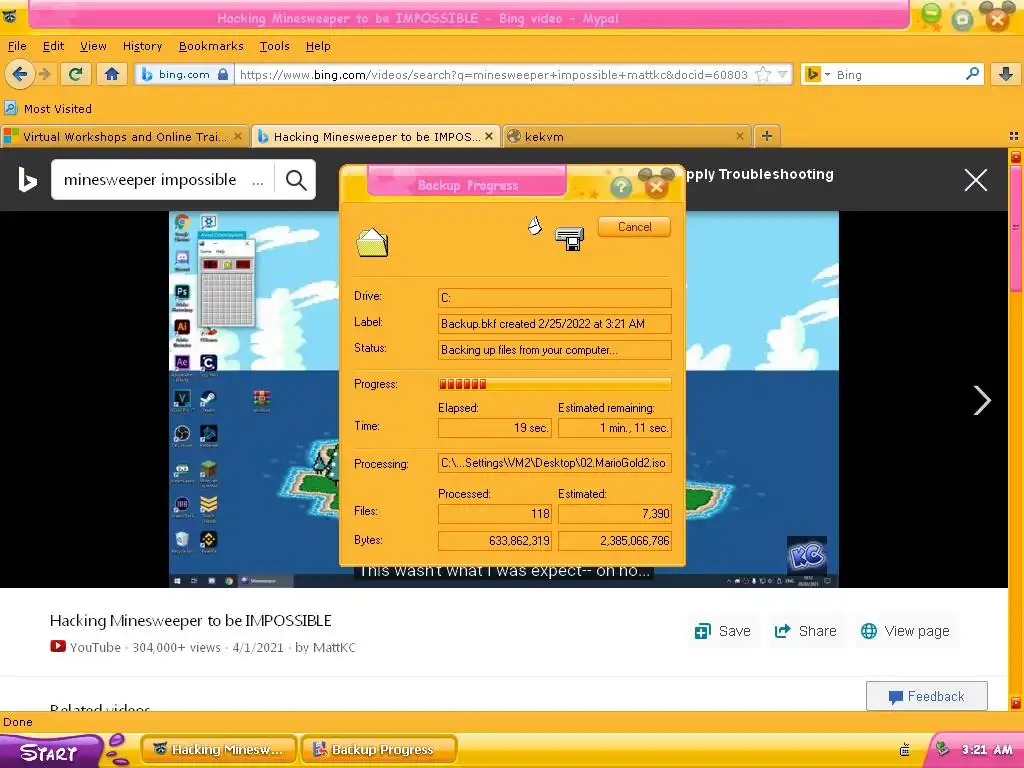
Task: Go back with the browser Back arrow
Action: click(x=20, y=74)
